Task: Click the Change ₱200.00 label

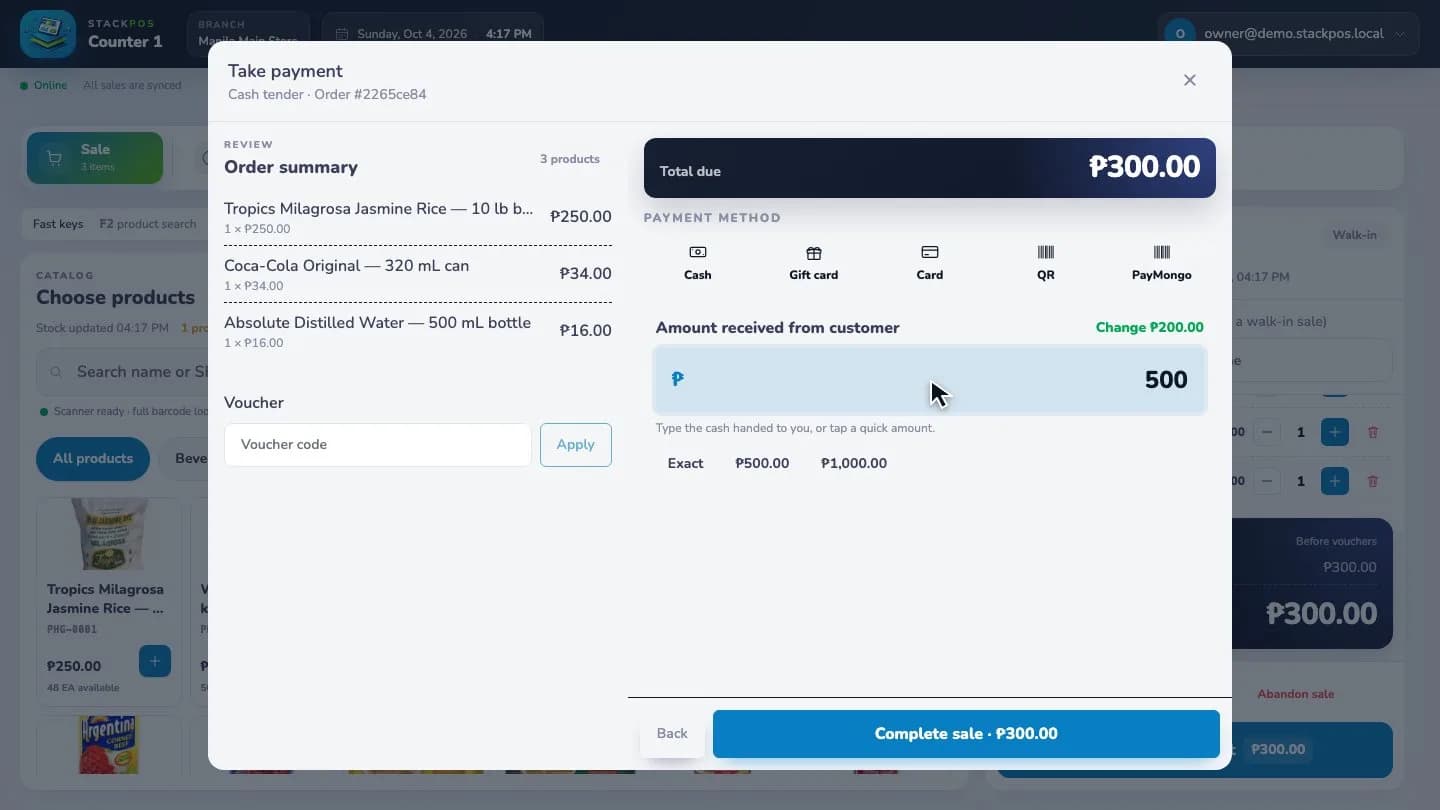Action: tap(1149, 327)
